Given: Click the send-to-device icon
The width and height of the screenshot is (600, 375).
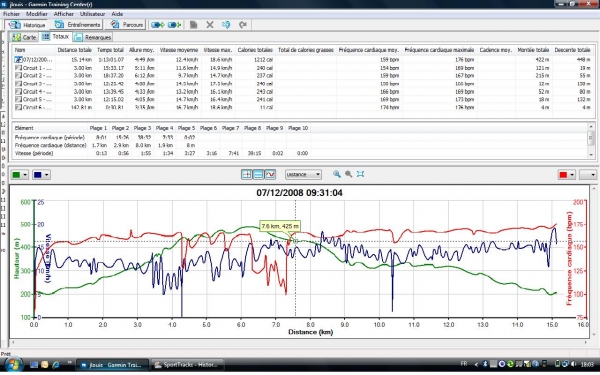Looking at the screenshot, I should tap(157, 25).
